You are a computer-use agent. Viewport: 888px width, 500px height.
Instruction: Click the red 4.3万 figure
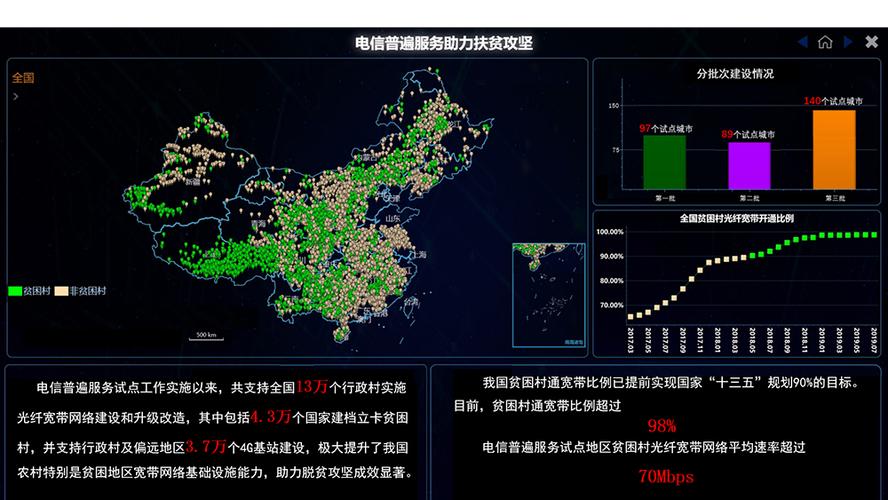[x=271, y=417]
